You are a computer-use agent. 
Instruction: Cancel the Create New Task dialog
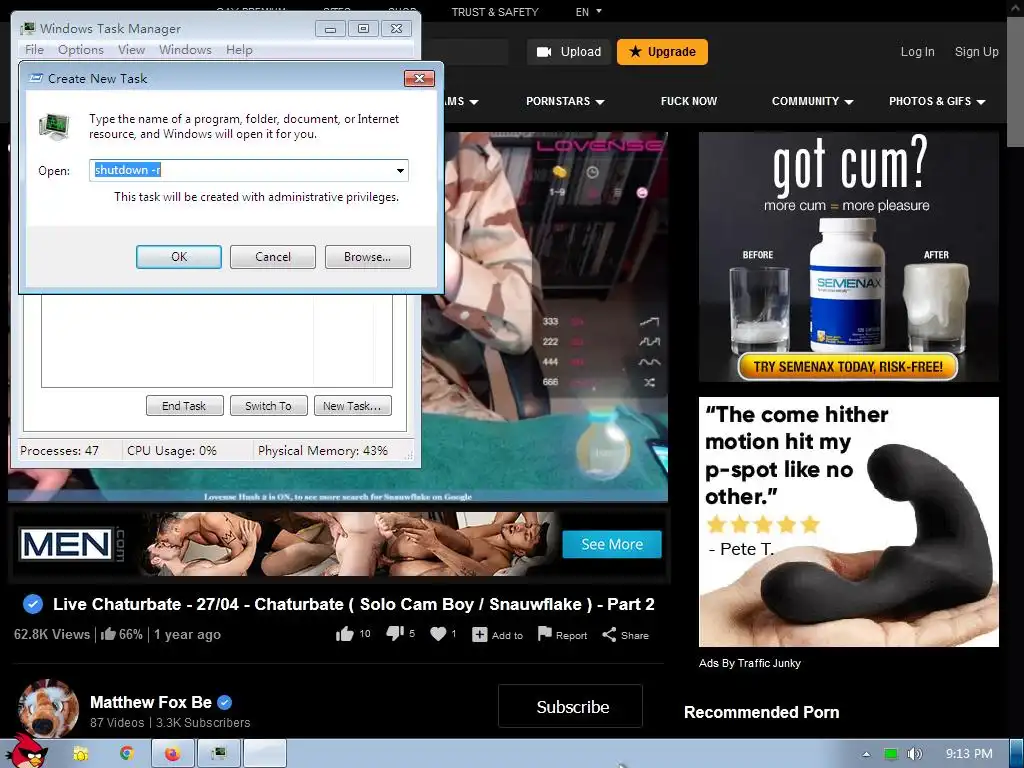click(273, 257)
